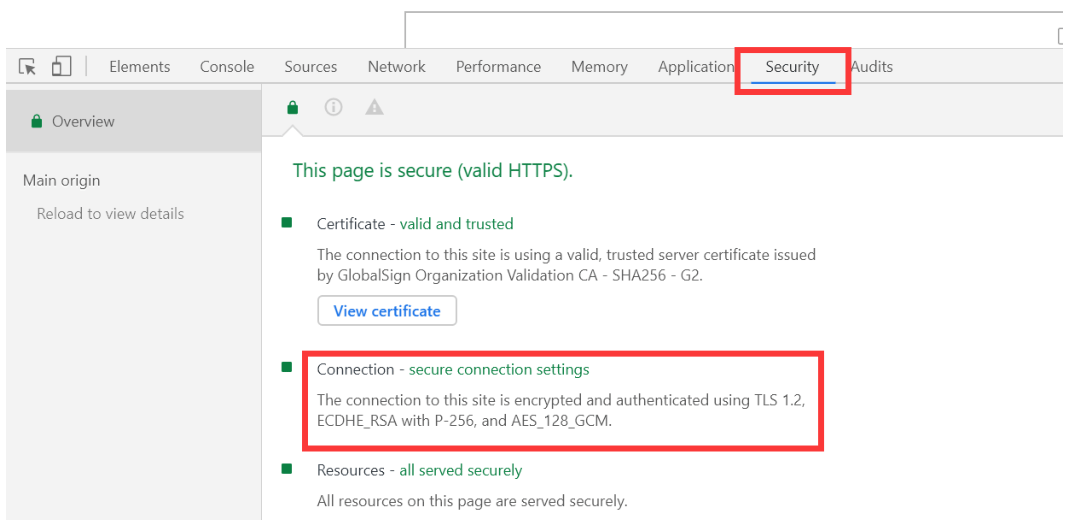Open the Performance tab
Screen dimensions: 1069x520
(x=498, y=67)
